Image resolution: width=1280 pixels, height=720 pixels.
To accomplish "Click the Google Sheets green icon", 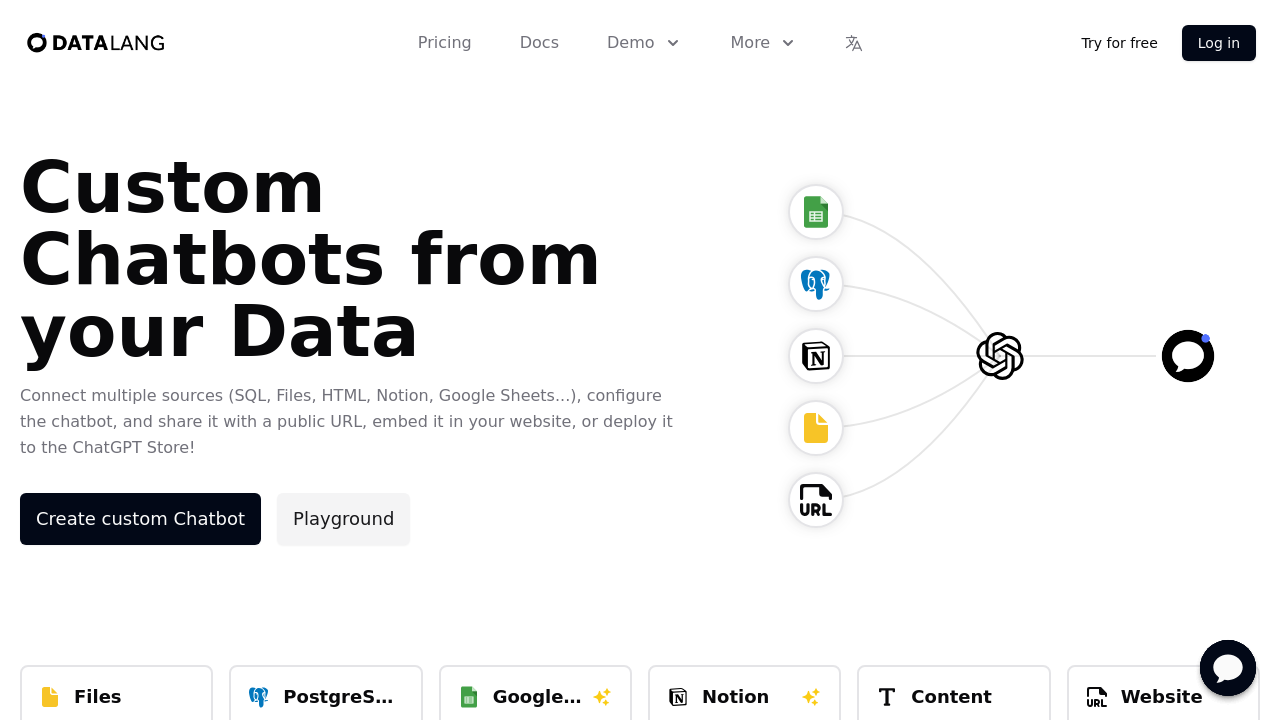I will coord(468,697).
